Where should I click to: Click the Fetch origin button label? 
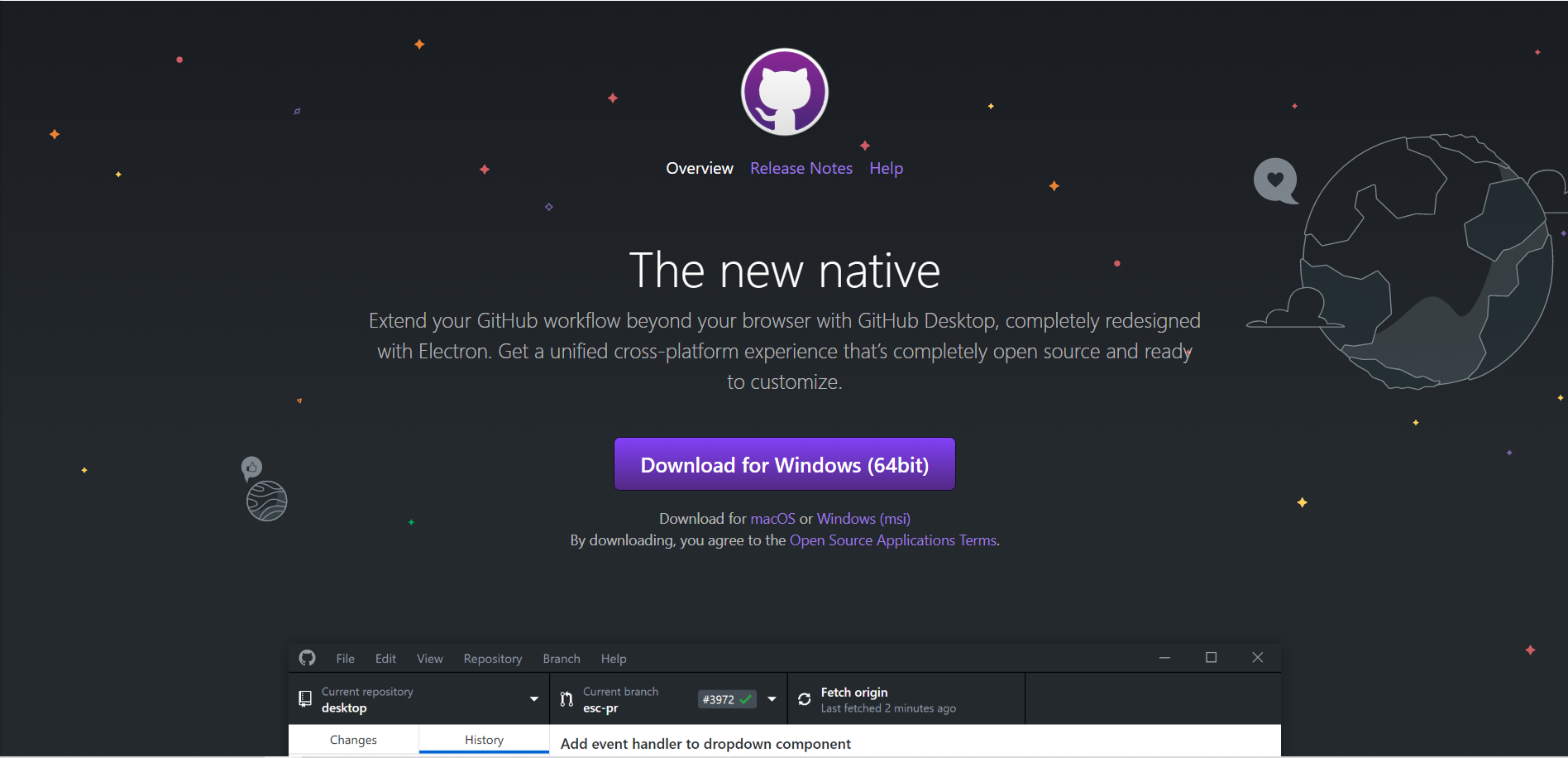854,692
